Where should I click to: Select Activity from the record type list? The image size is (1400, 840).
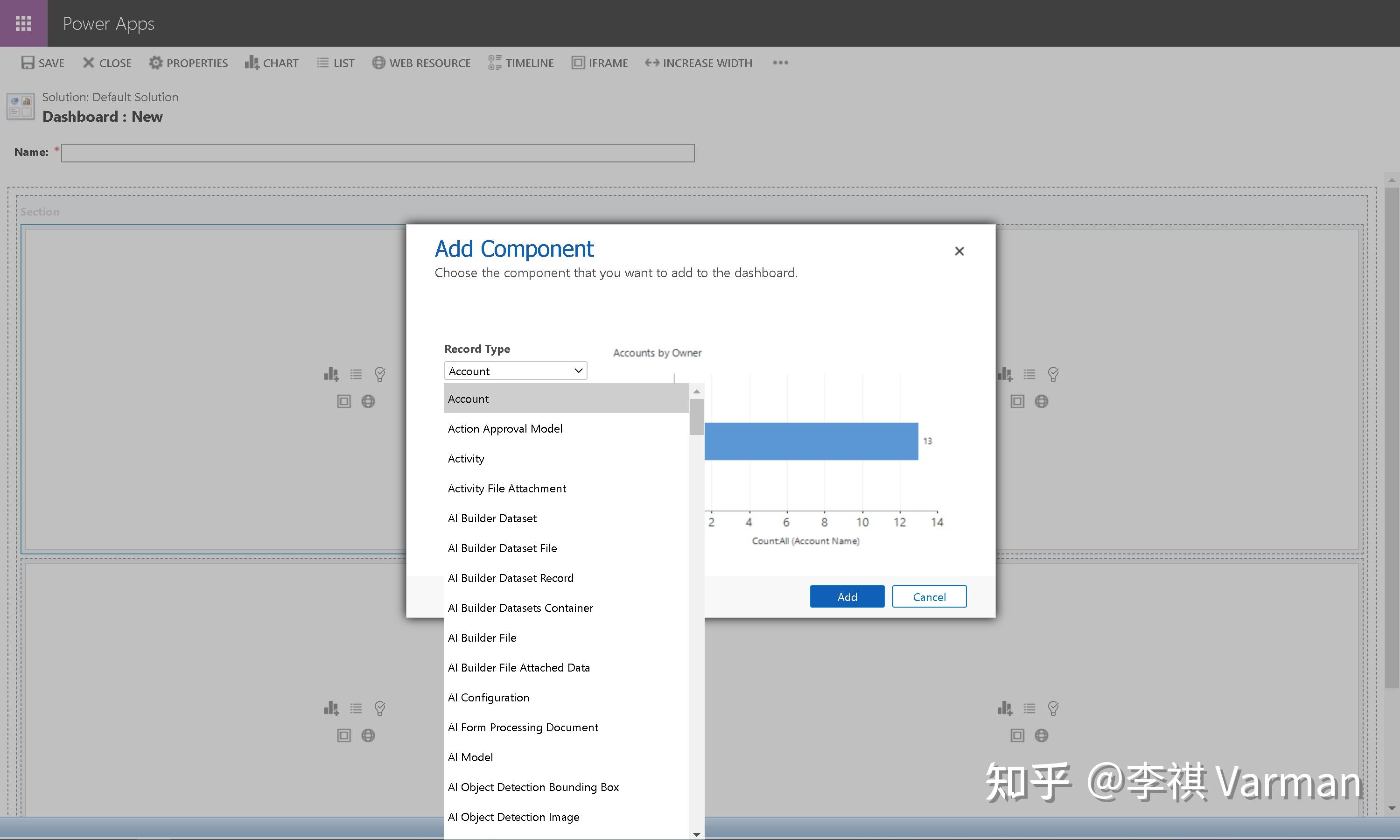coord(466,458)
